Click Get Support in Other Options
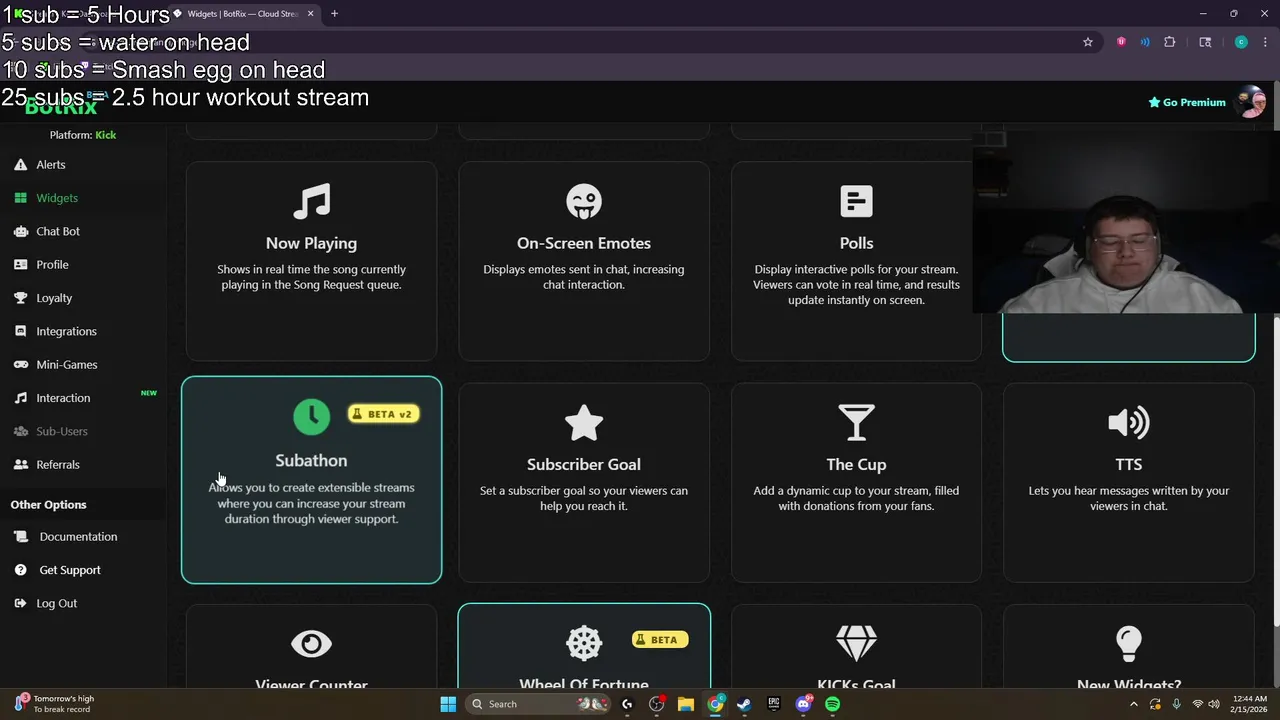1280x720 pixels. pos(69,570)
